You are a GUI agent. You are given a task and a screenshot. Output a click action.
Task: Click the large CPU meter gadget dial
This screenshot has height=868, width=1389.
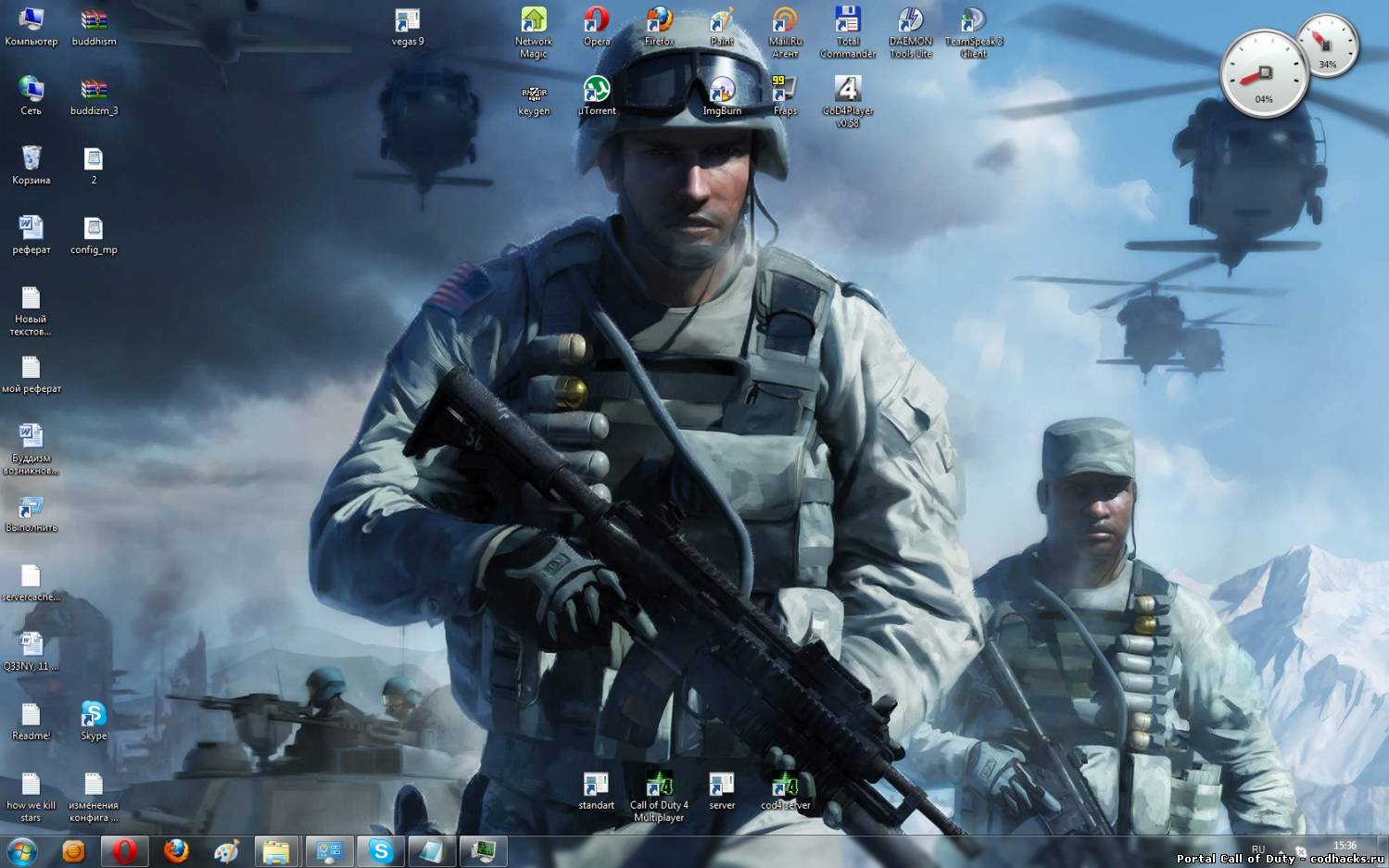point(1264,73)
